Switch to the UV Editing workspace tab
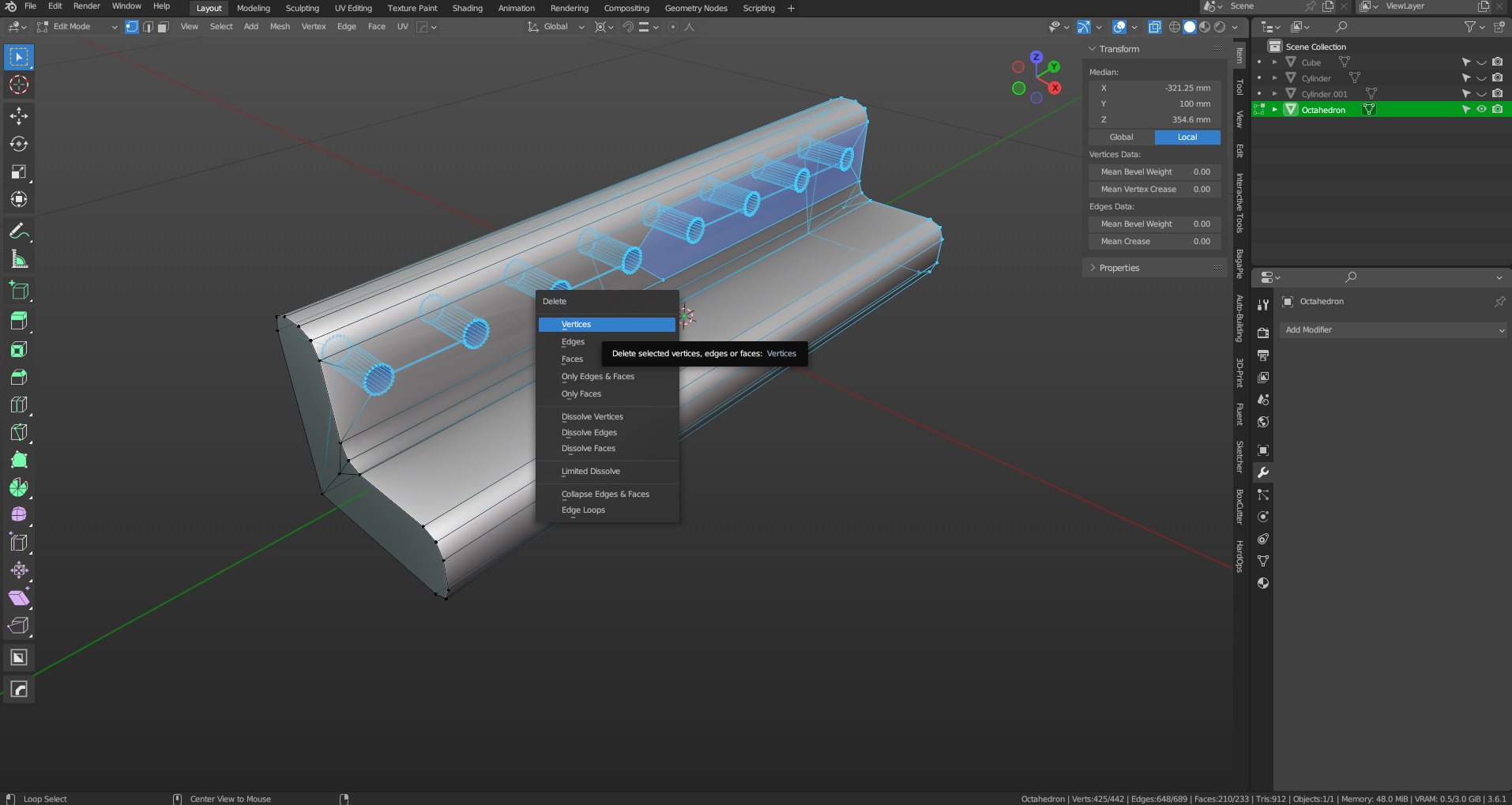Screen dimensions: 1512x805 [353, 9]
